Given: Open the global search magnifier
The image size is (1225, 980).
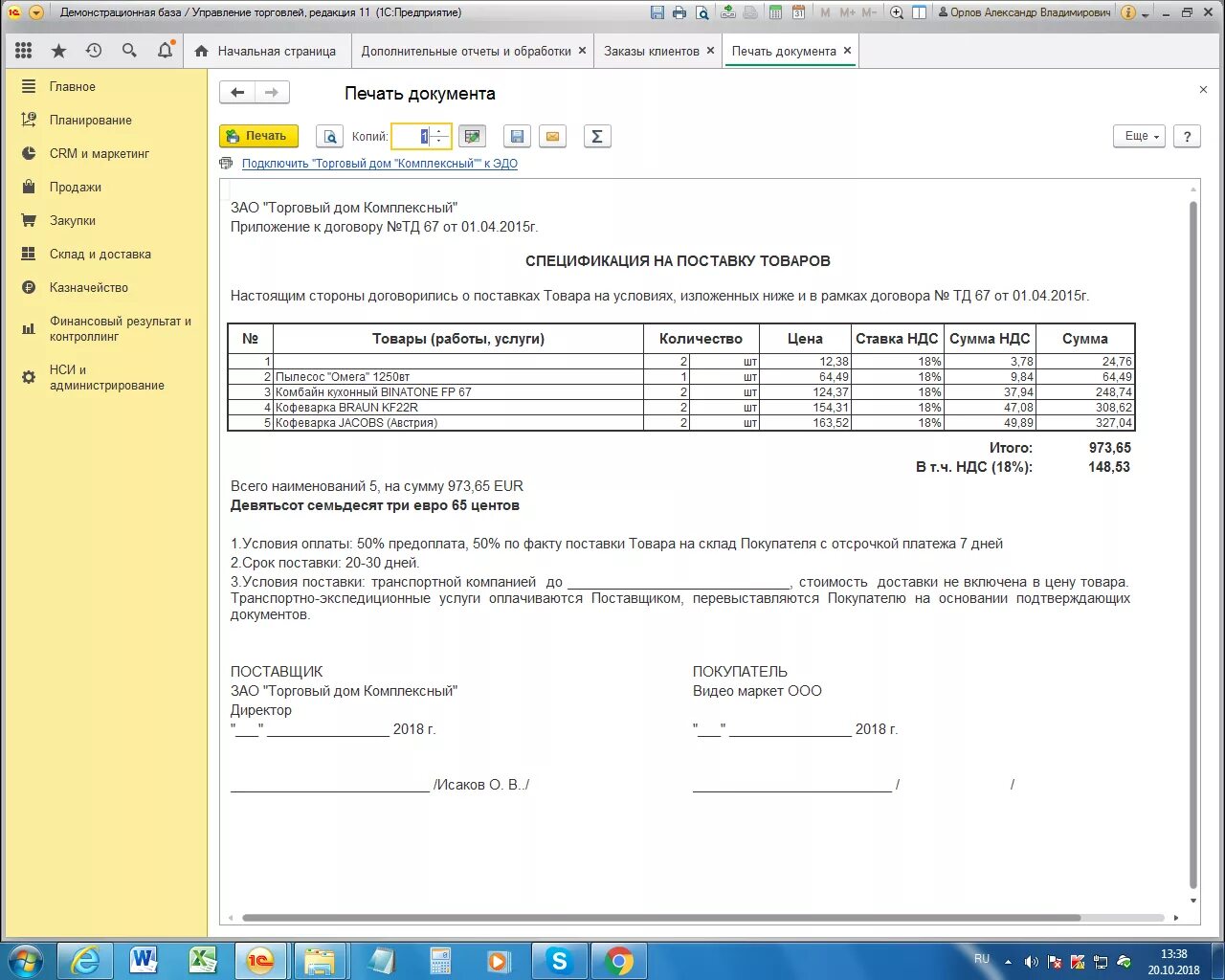Looking at the screenshot, I should point(129,51).
